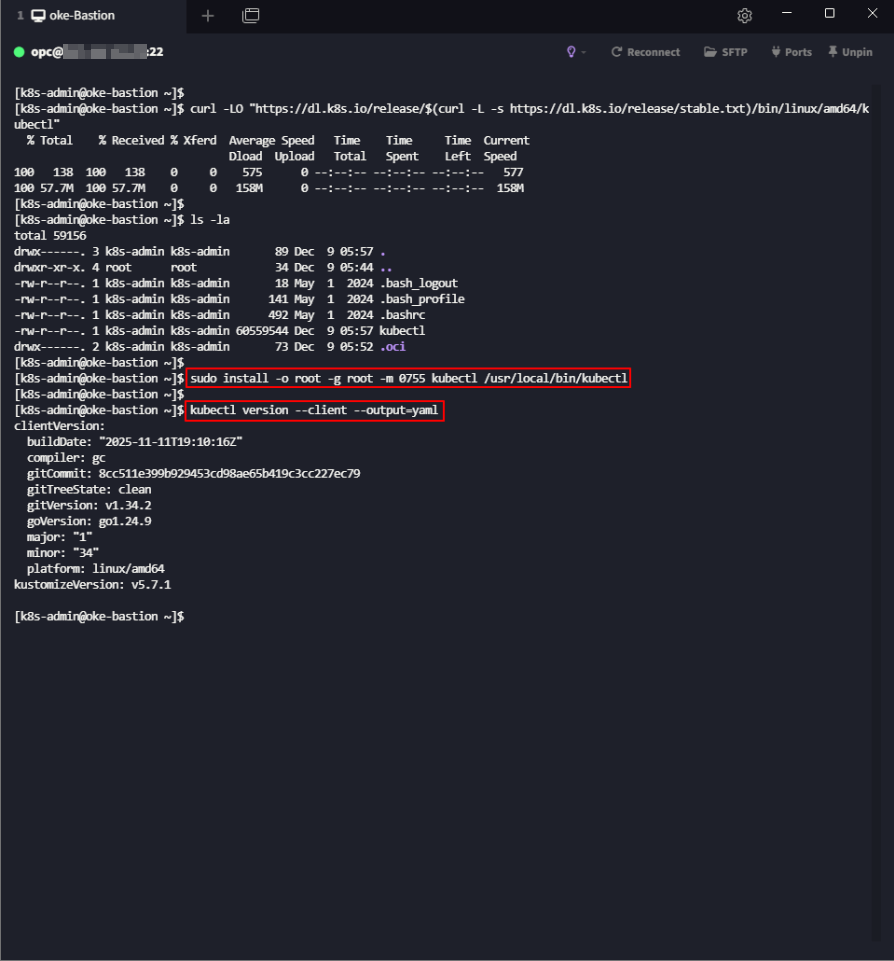Open settings via the gear icon
894x961 pixels.
point(744,15)
